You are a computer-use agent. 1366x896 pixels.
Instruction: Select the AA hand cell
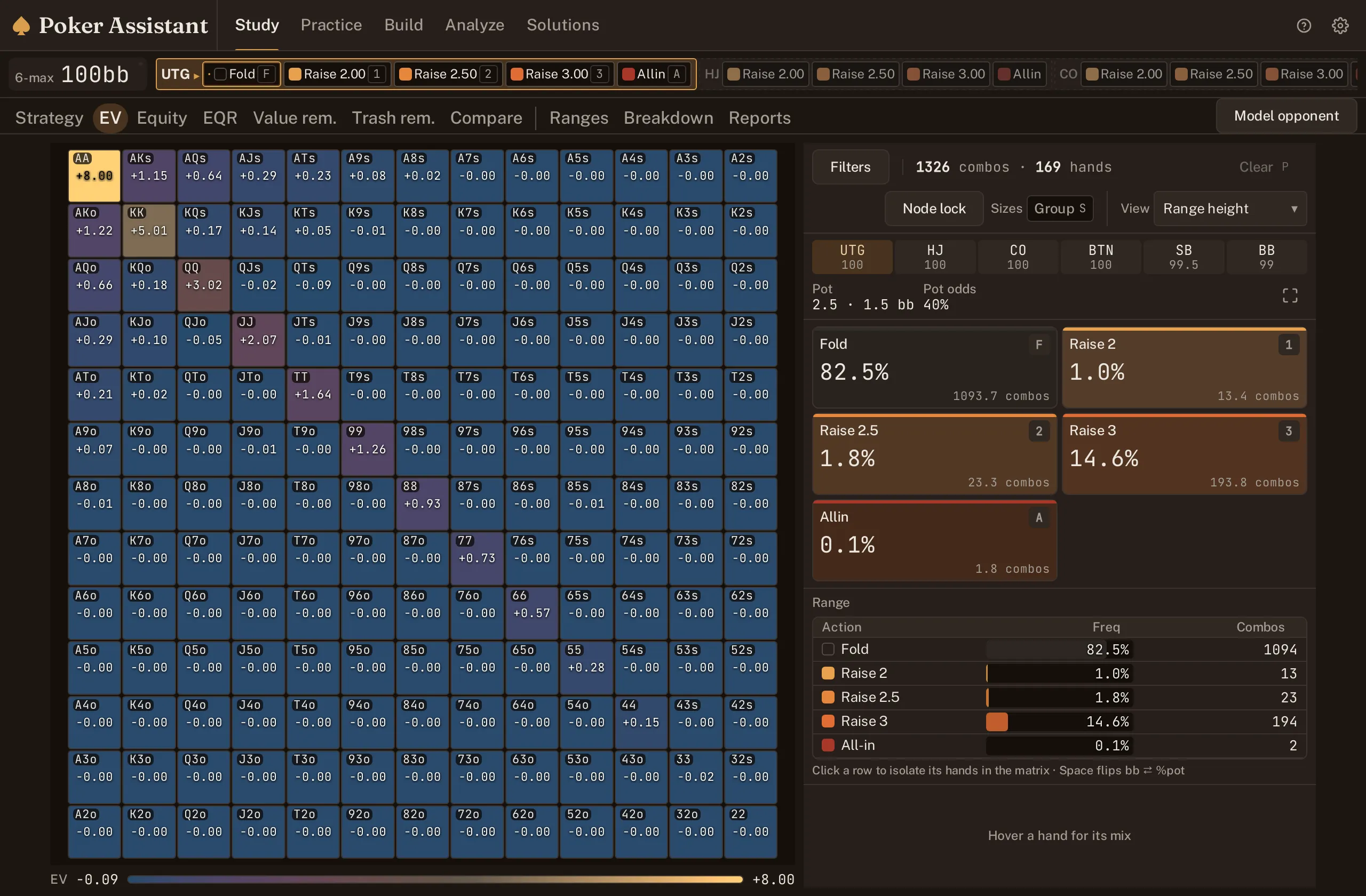(x=94, y=175)
